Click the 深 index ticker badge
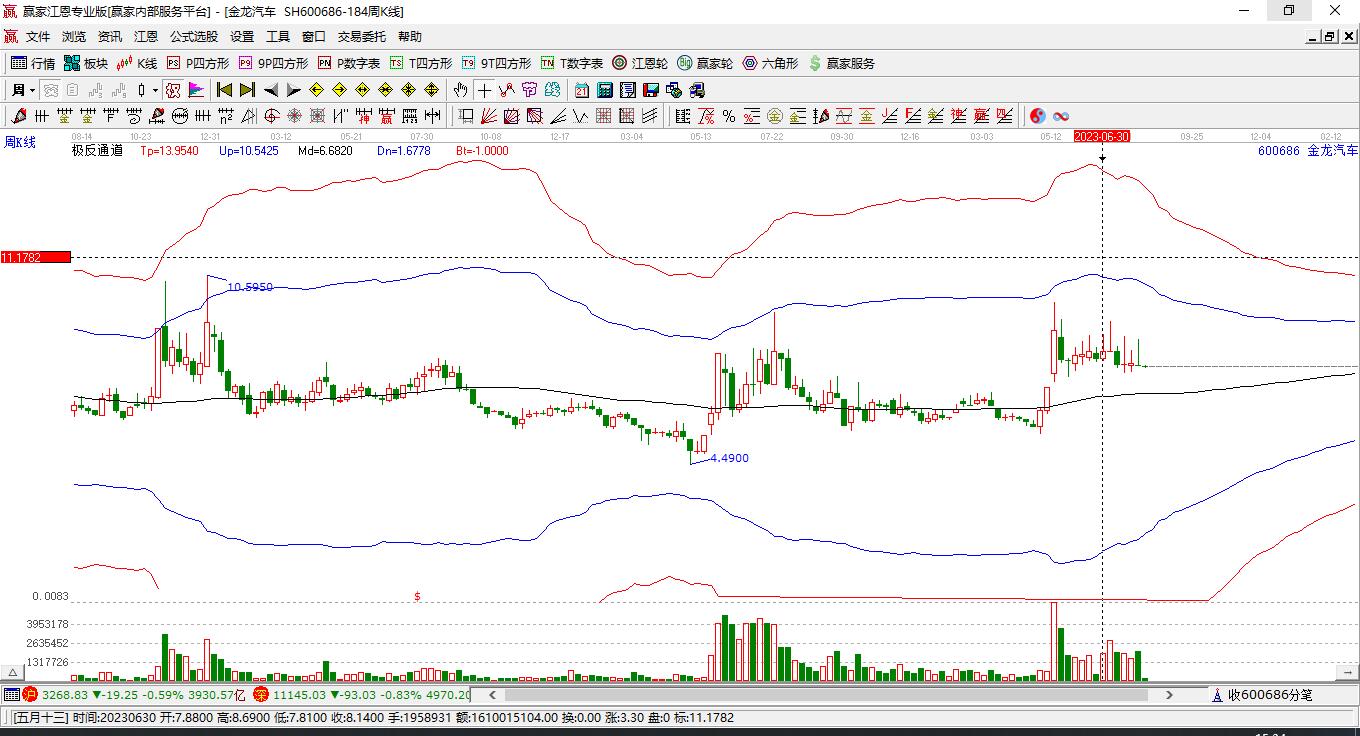The height and width of the screenshot is (736, 1360). (x=260, y=694)
